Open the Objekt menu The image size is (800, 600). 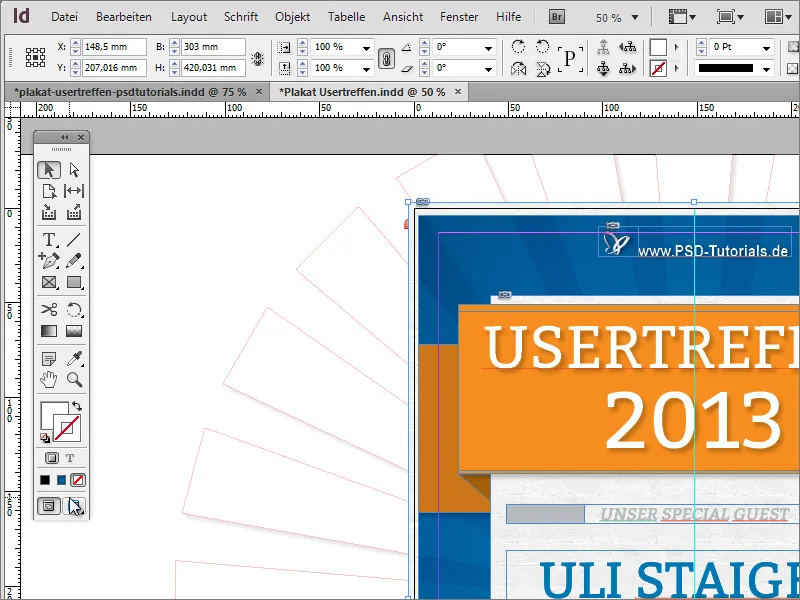point(292,17)
